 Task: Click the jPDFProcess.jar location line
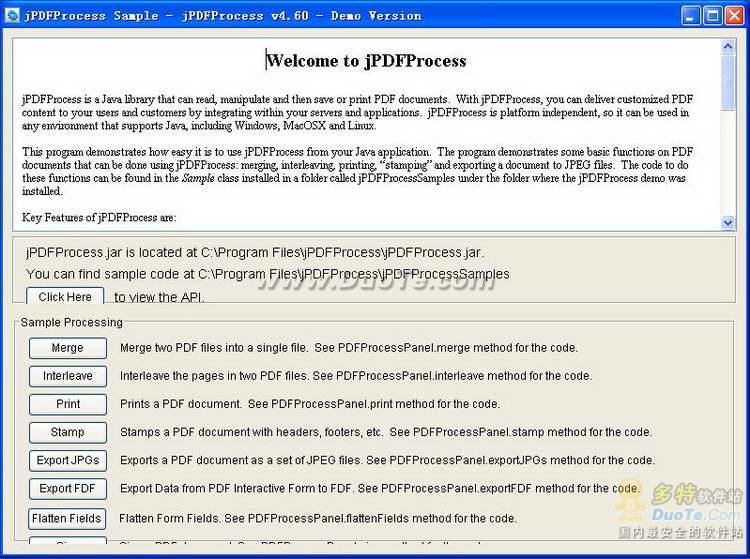(255, 252)
